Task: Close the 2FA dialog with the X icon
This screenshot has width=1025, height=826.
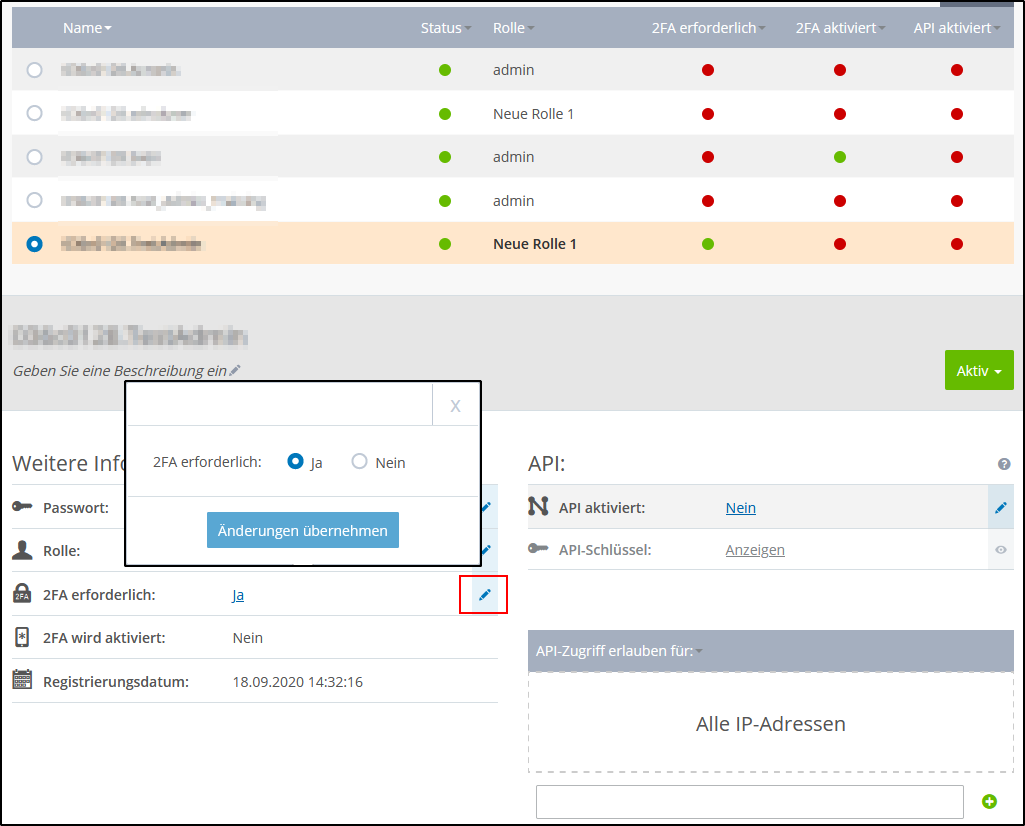Action: coord(455,405)
